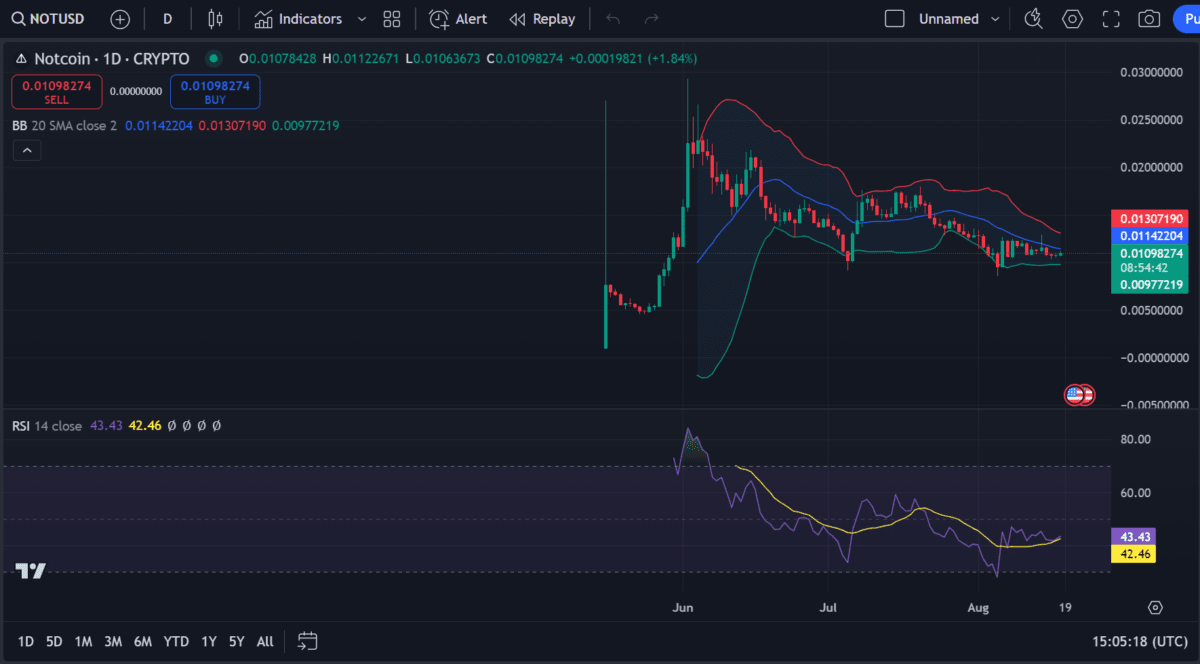Set range to 6M
This screenshot has height=664, width=1200.
coord(143,641)
